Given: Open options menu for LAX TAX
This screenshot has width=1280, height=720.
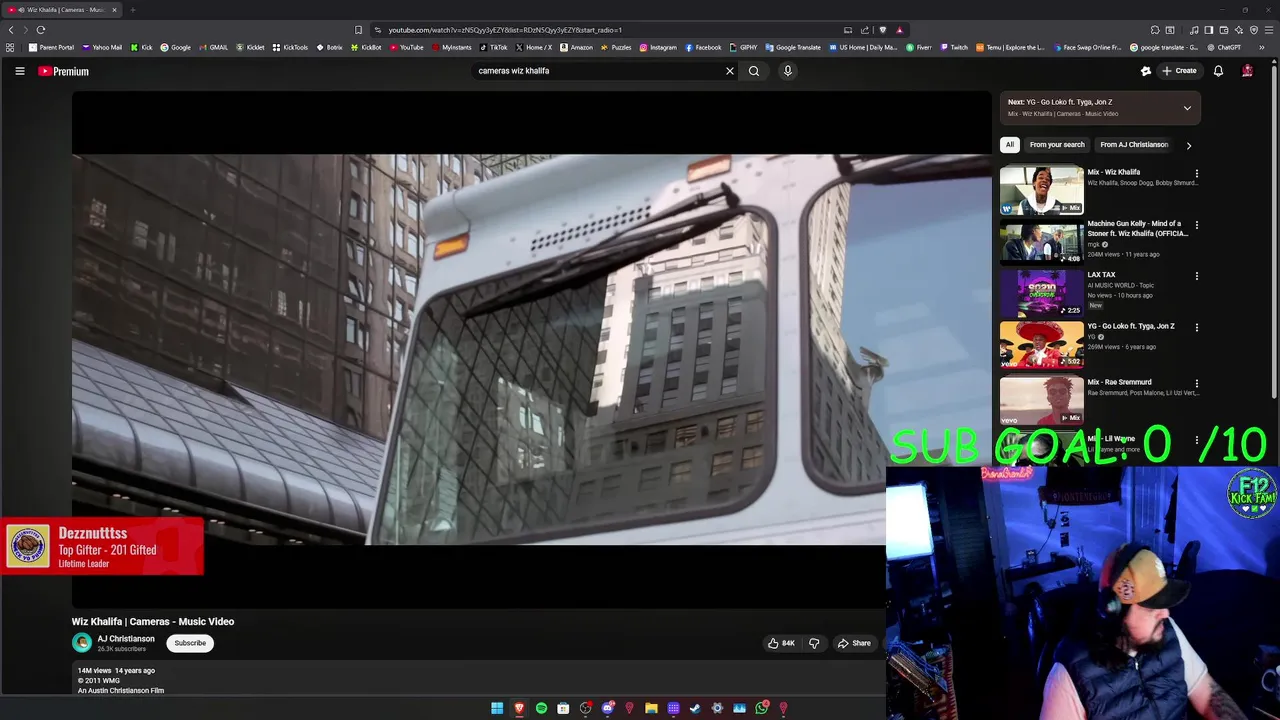Looking at the screenshot, I should coord(1196,276).
